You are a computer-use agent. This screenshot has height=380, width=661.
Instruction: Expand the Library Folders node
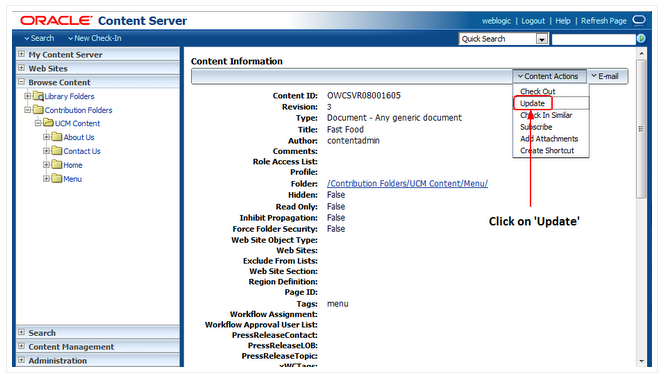click(x=27, y=96)
